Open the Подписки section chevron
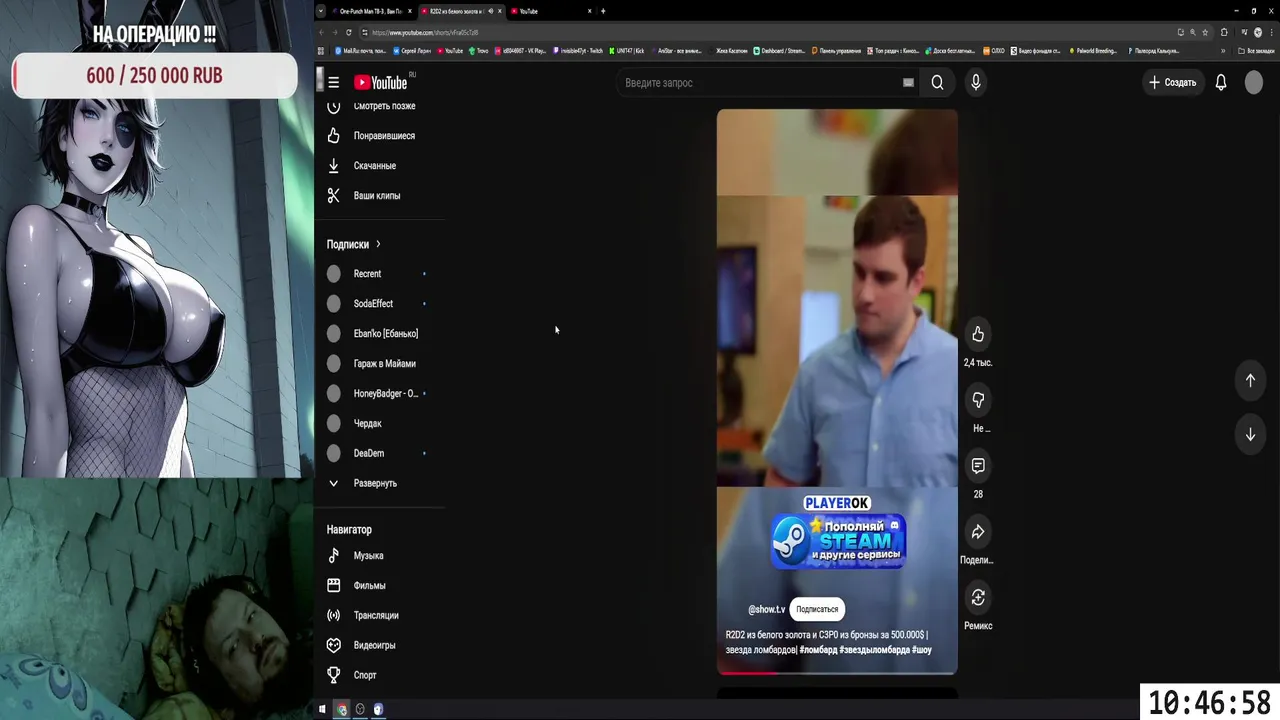The width and height of the screenshot is (1280, 720). (x=378, y=244)
